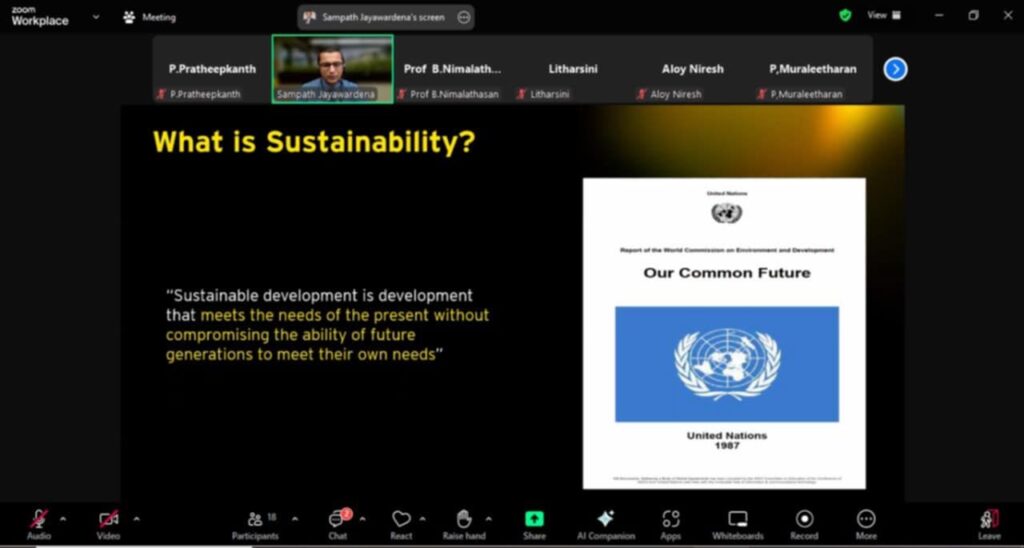1024x548 pixels.
Task: Open Whiteboards
Action: (738, 524)
